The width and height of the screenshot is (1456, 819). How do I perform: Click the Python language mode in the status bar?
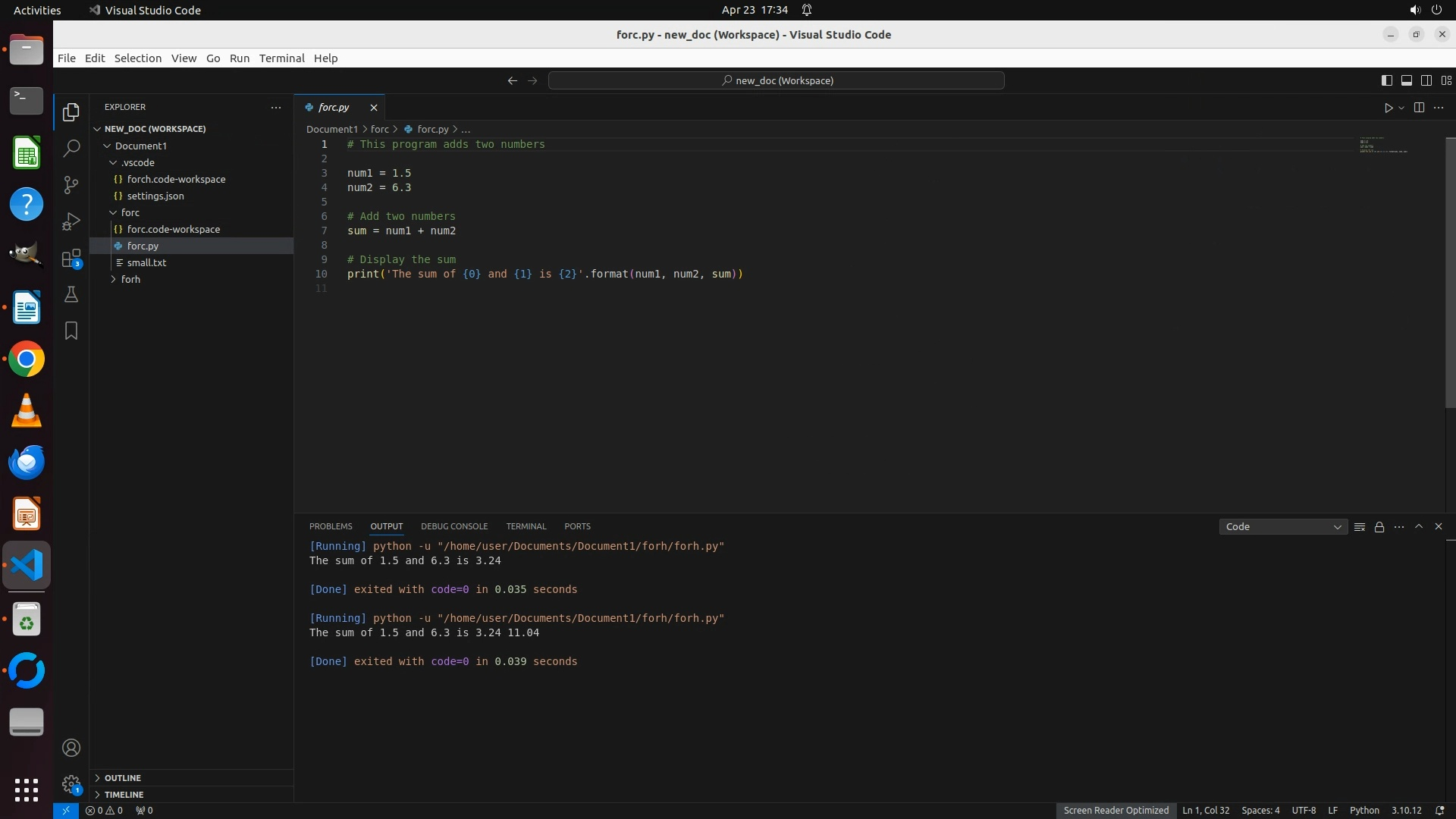coord(1363,811)
